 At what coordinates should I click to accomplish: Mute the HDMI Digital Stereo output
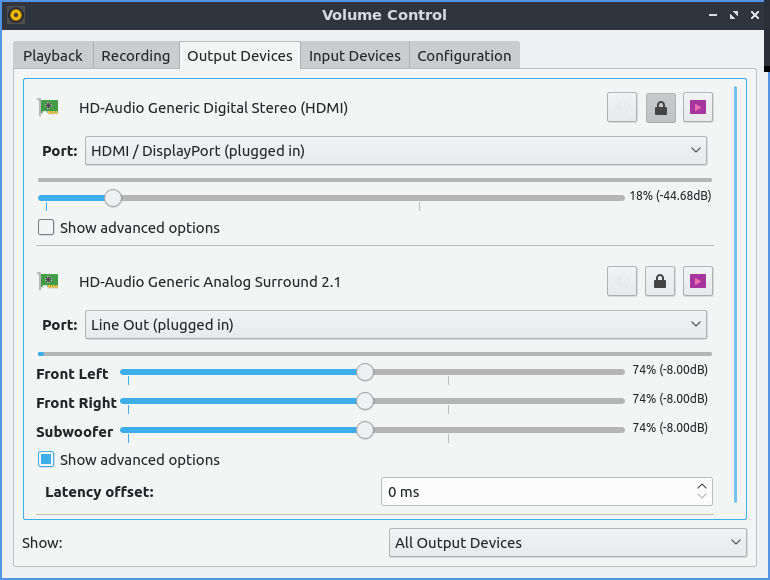(x=622, y=108)
